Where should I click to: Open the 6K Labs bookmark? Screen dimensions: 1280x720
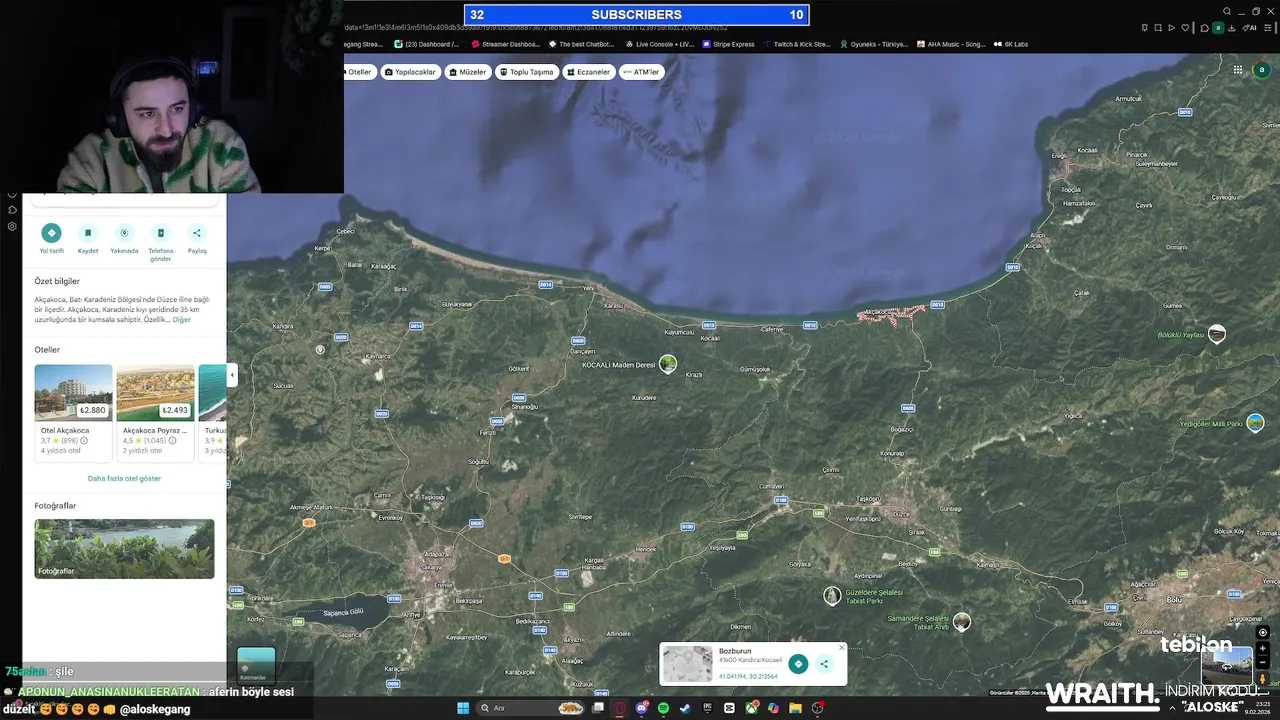coord(1012,44)
